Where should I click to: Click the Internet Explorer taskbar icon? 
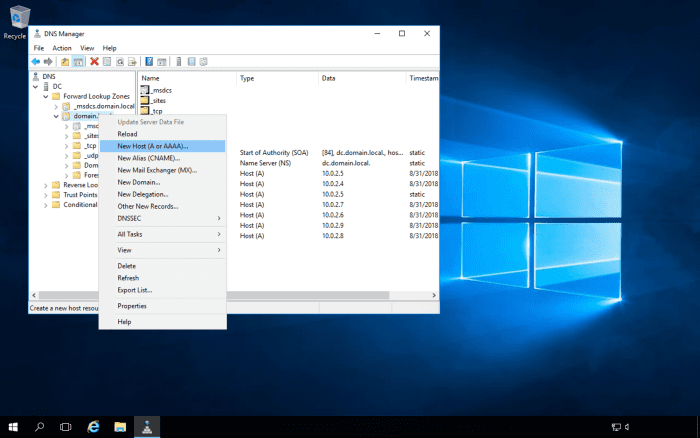pos(93,427)
